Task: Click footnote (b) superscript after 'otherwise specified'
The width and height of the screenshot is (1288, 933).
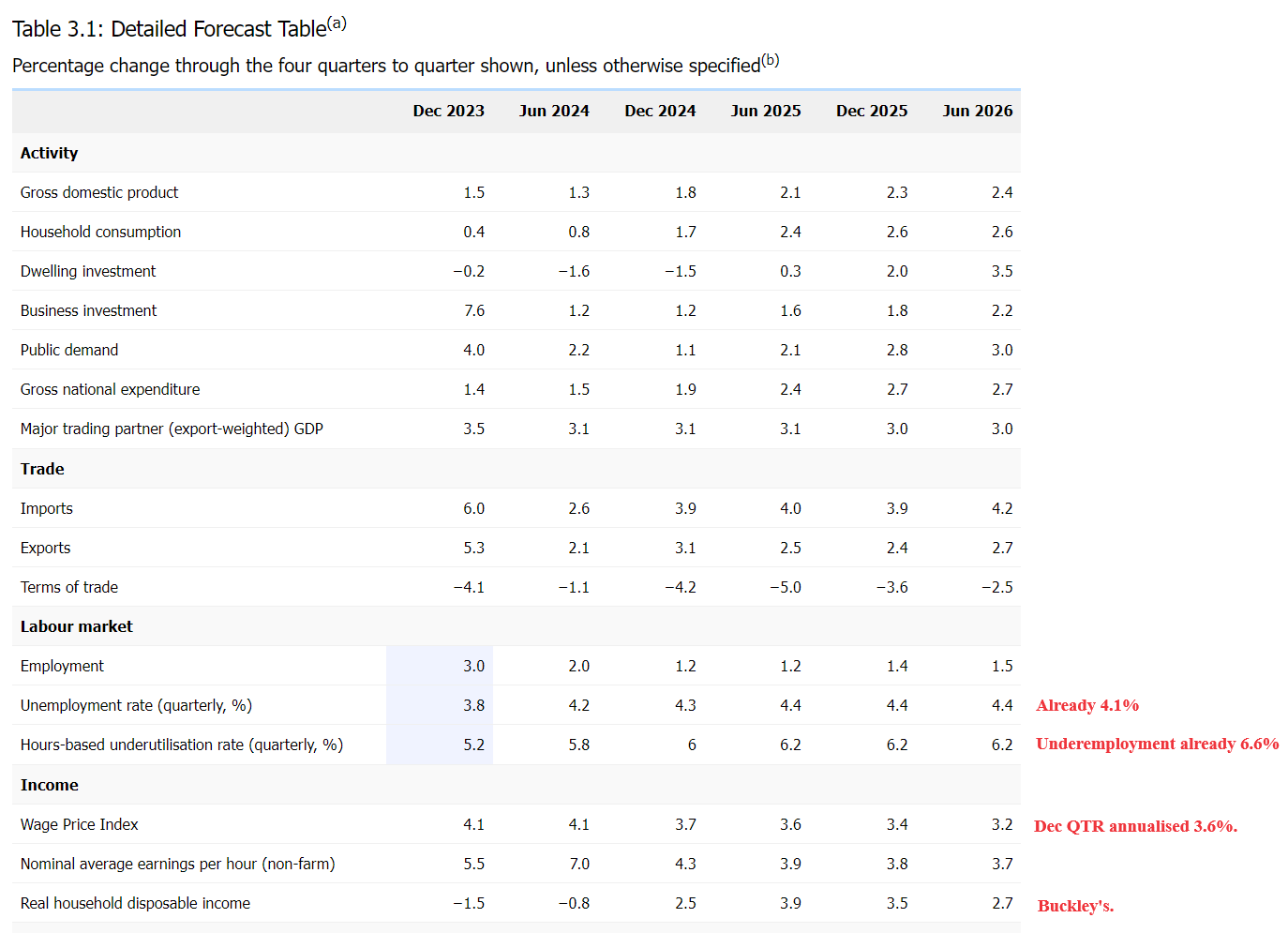Action: click(771, 60)
